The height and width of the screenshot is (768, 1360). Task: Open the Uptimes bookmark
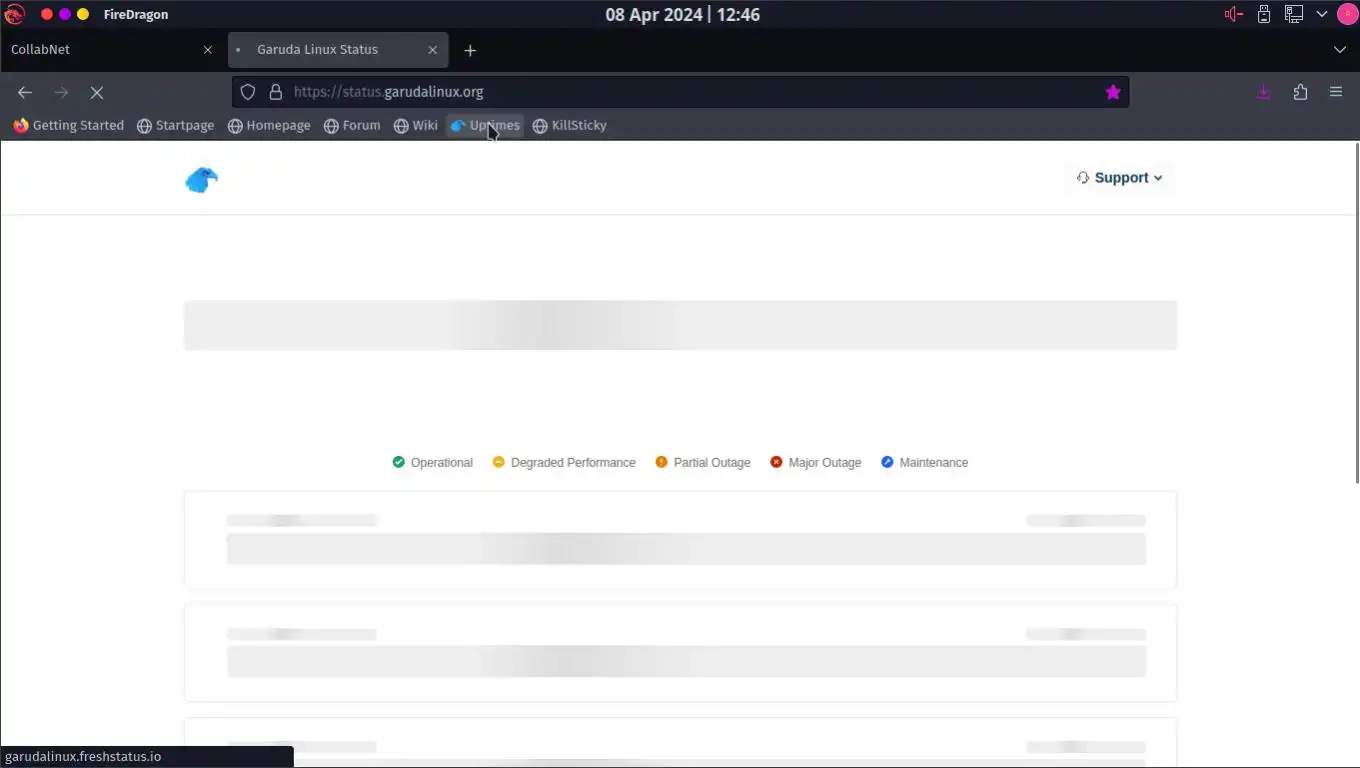(485, 126)
